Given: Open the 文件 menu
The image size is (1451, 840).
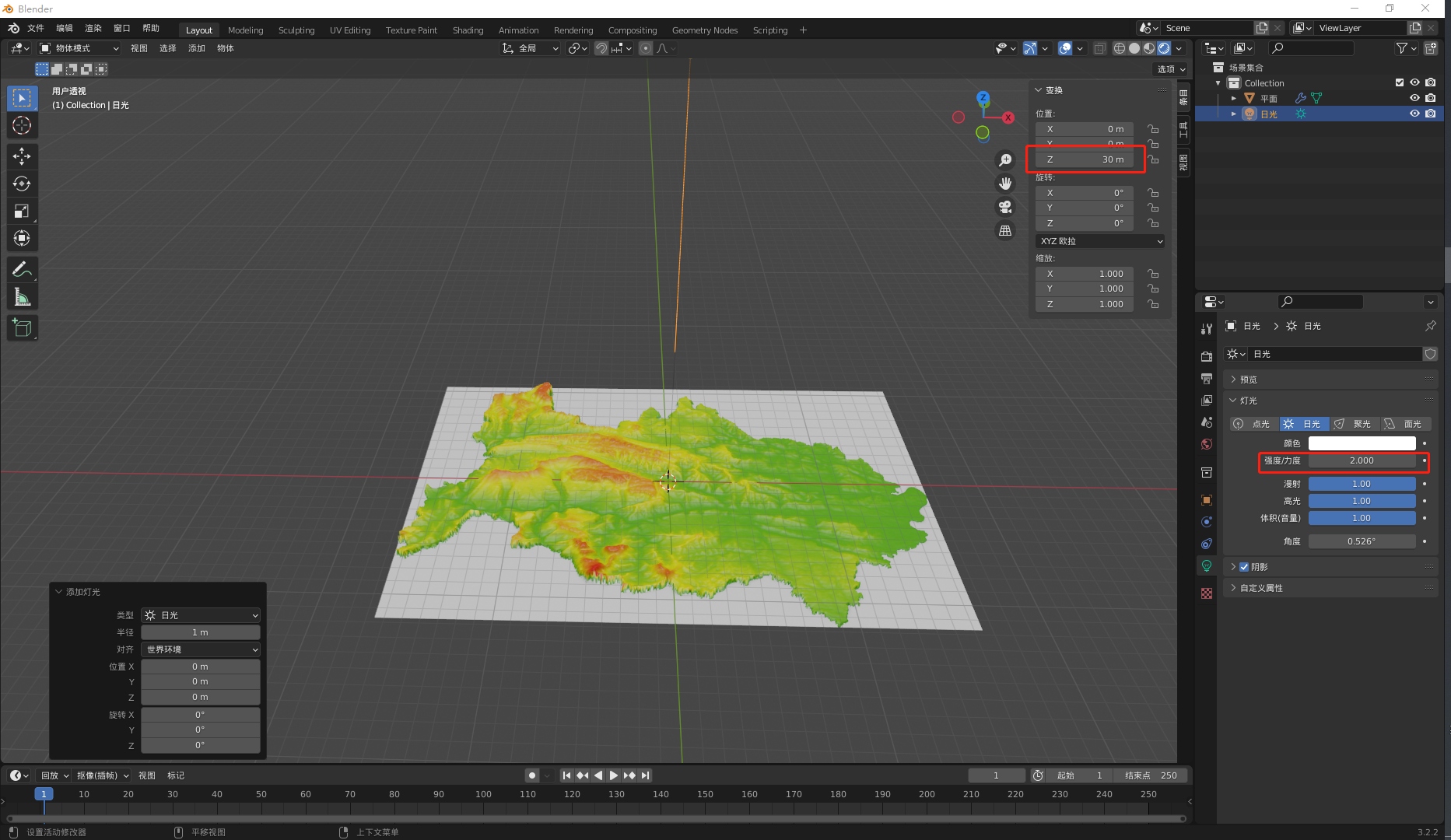Looking at the screenshot, I should tap(36, 28).
